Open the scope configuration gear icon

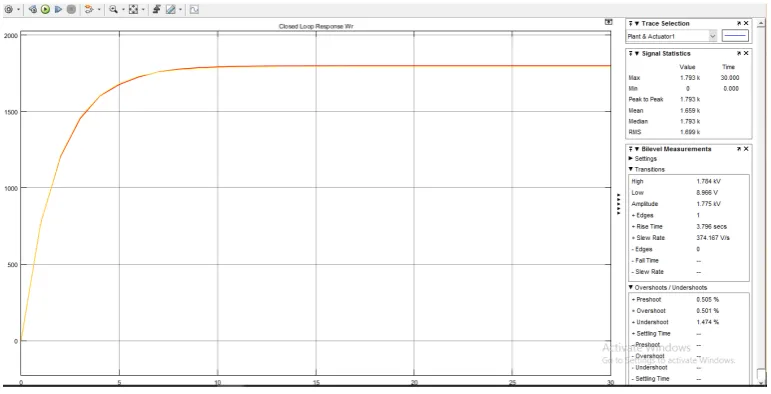click(x=8, y=9)
